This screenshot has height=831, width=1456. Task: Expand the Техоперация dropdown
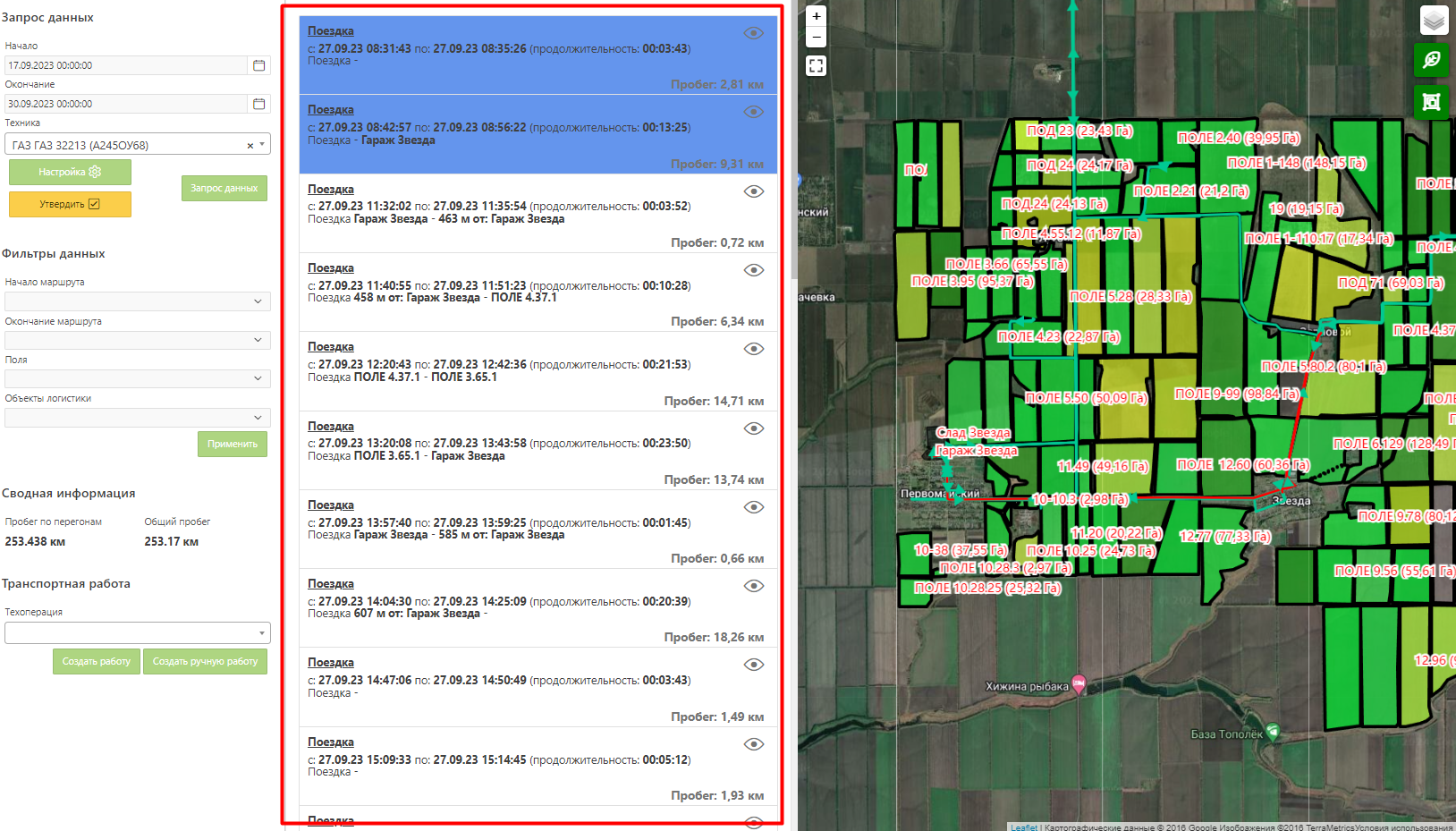pyautogui.click(x=137, y=633)
